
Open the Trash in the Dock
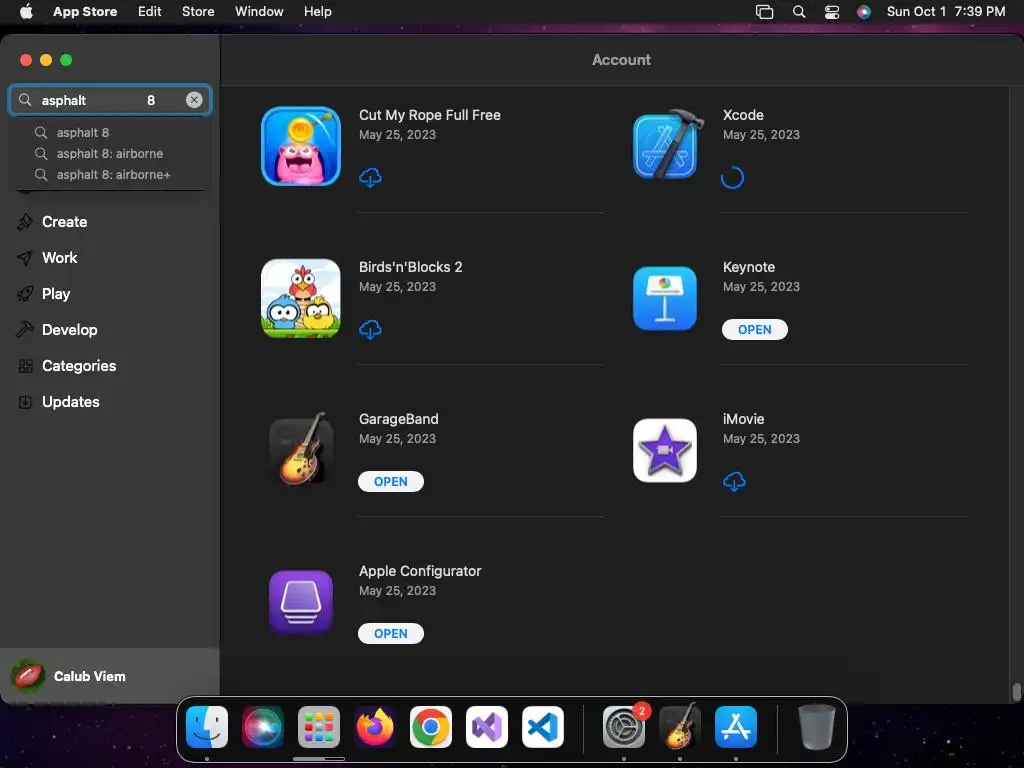[x=816, y=727]
